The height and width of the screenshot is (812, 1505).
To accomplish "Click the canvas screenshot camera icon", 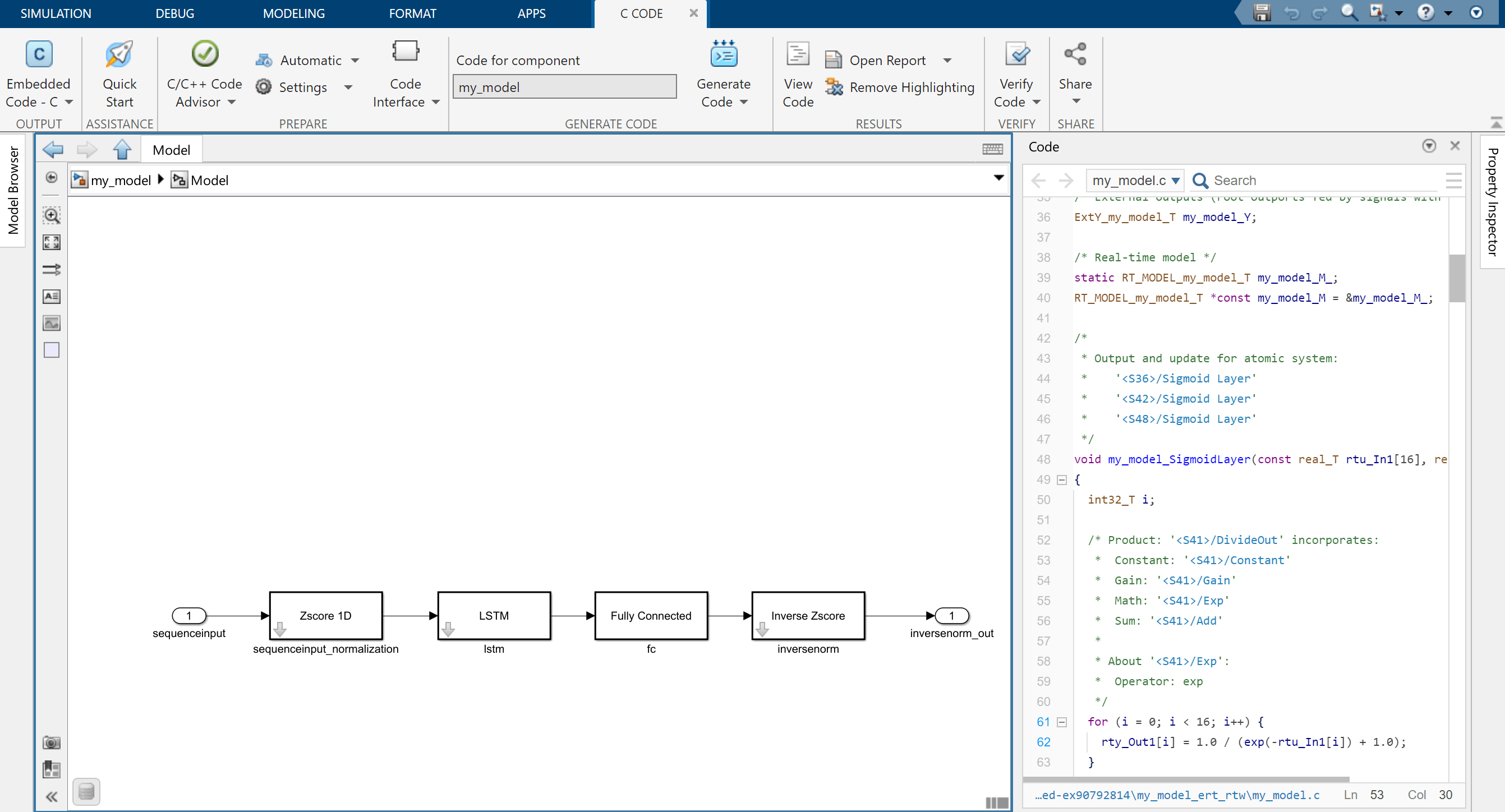I will (52, 742).
